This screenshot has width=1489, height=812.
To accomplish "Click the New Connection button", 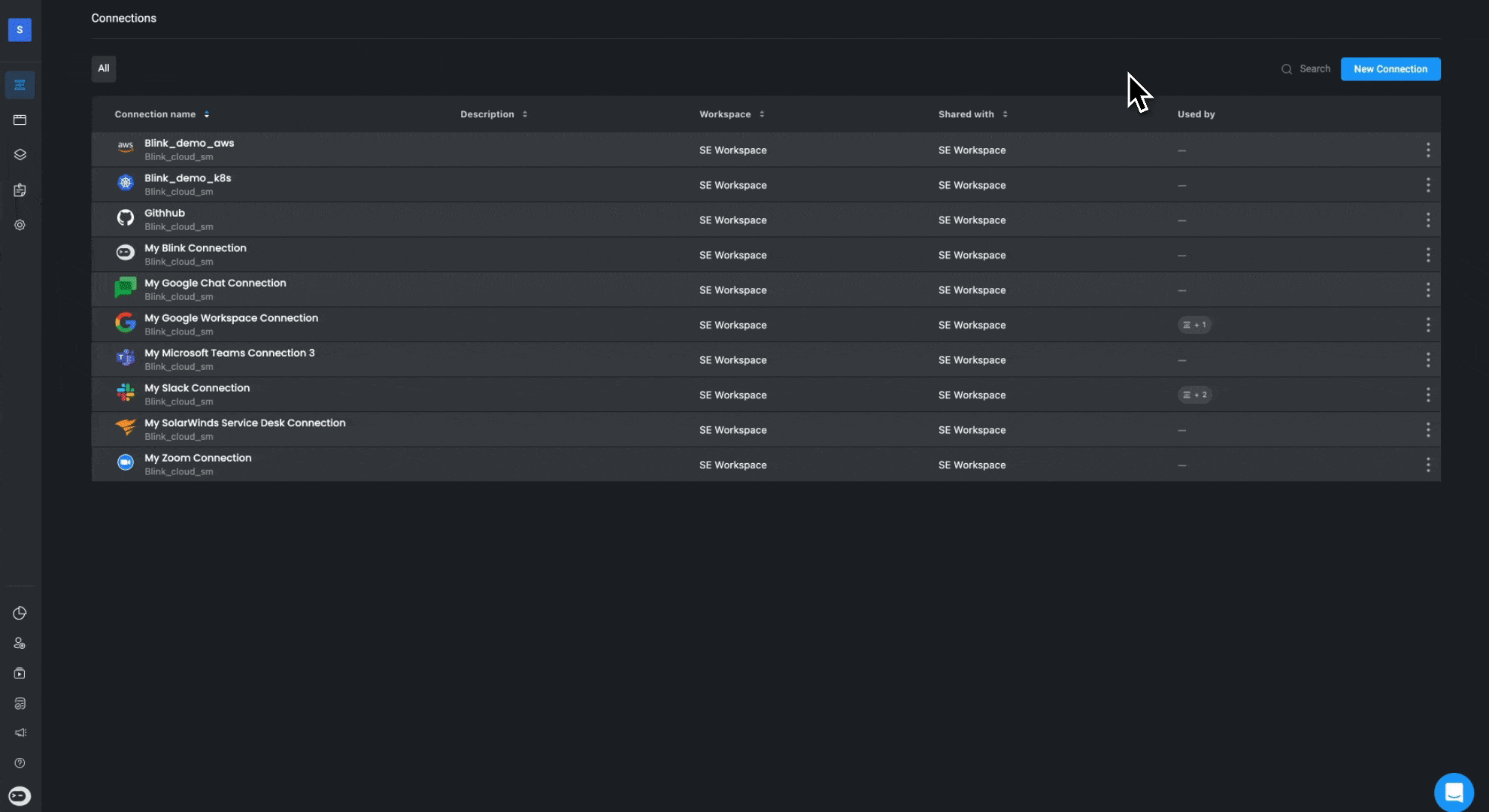I will point(1390,69).
